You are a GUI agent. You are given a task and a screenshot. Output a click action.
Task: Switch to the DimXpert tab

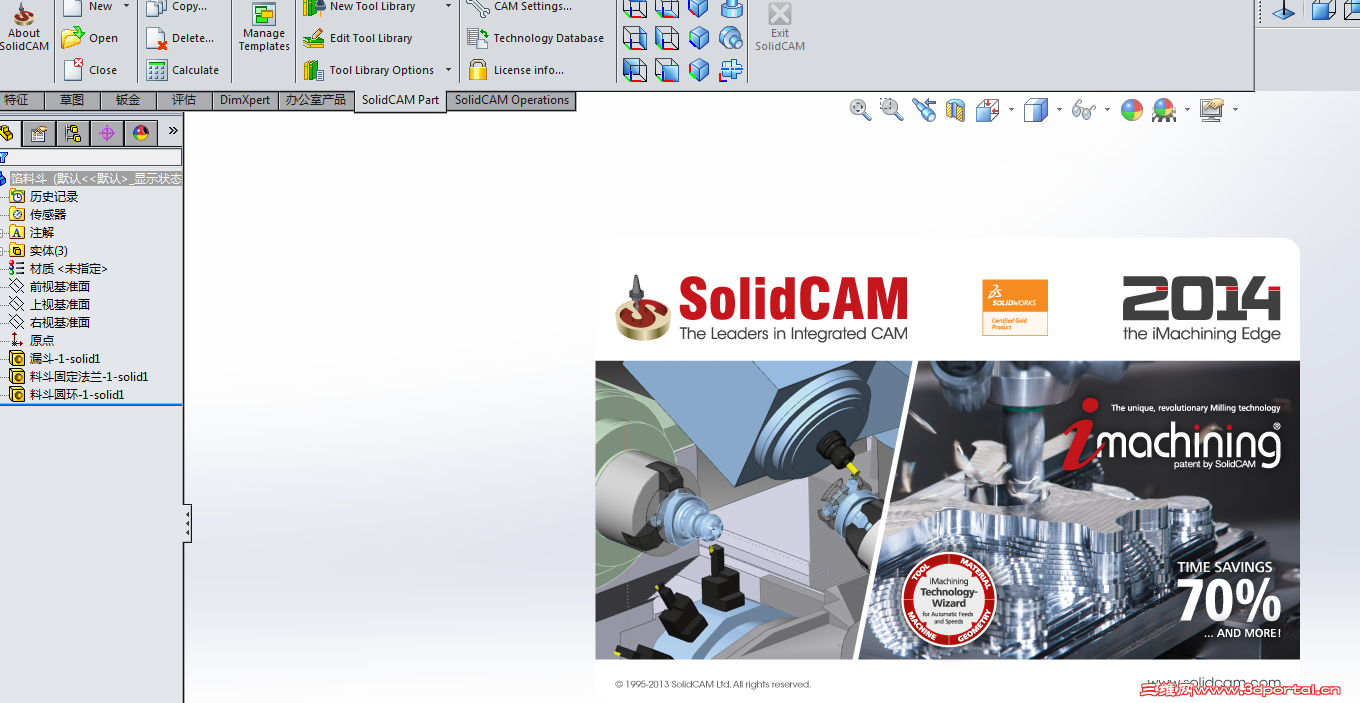(245, 100)
